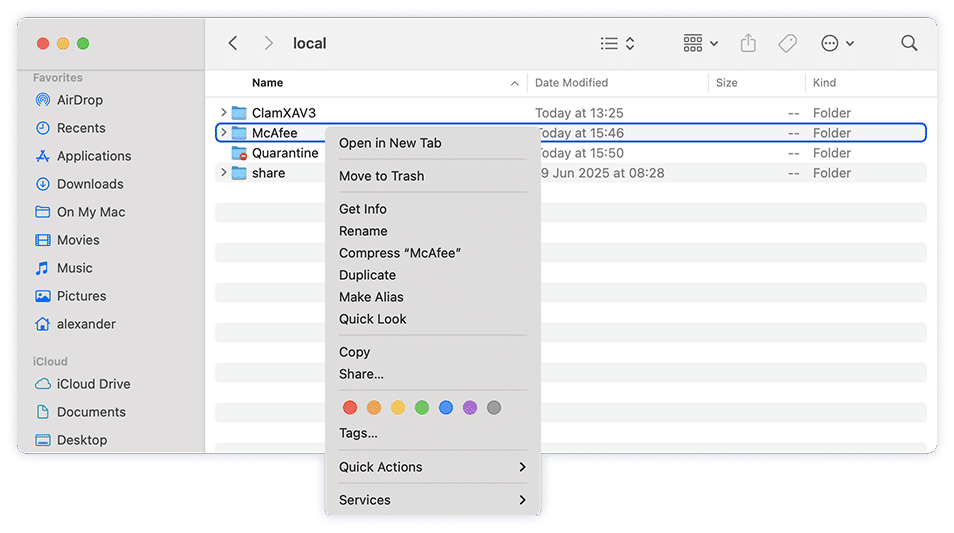Go forward with the right chevron
The image size is (954, 533).
[x=268, y=43]
